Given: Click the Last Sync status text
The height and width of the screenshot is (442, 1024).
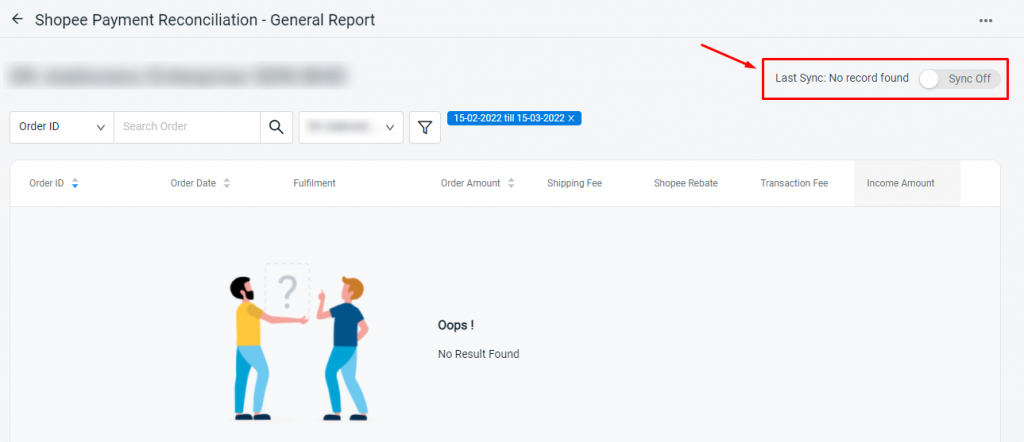Looking at the screenshot, I should [x=842, y=78].
